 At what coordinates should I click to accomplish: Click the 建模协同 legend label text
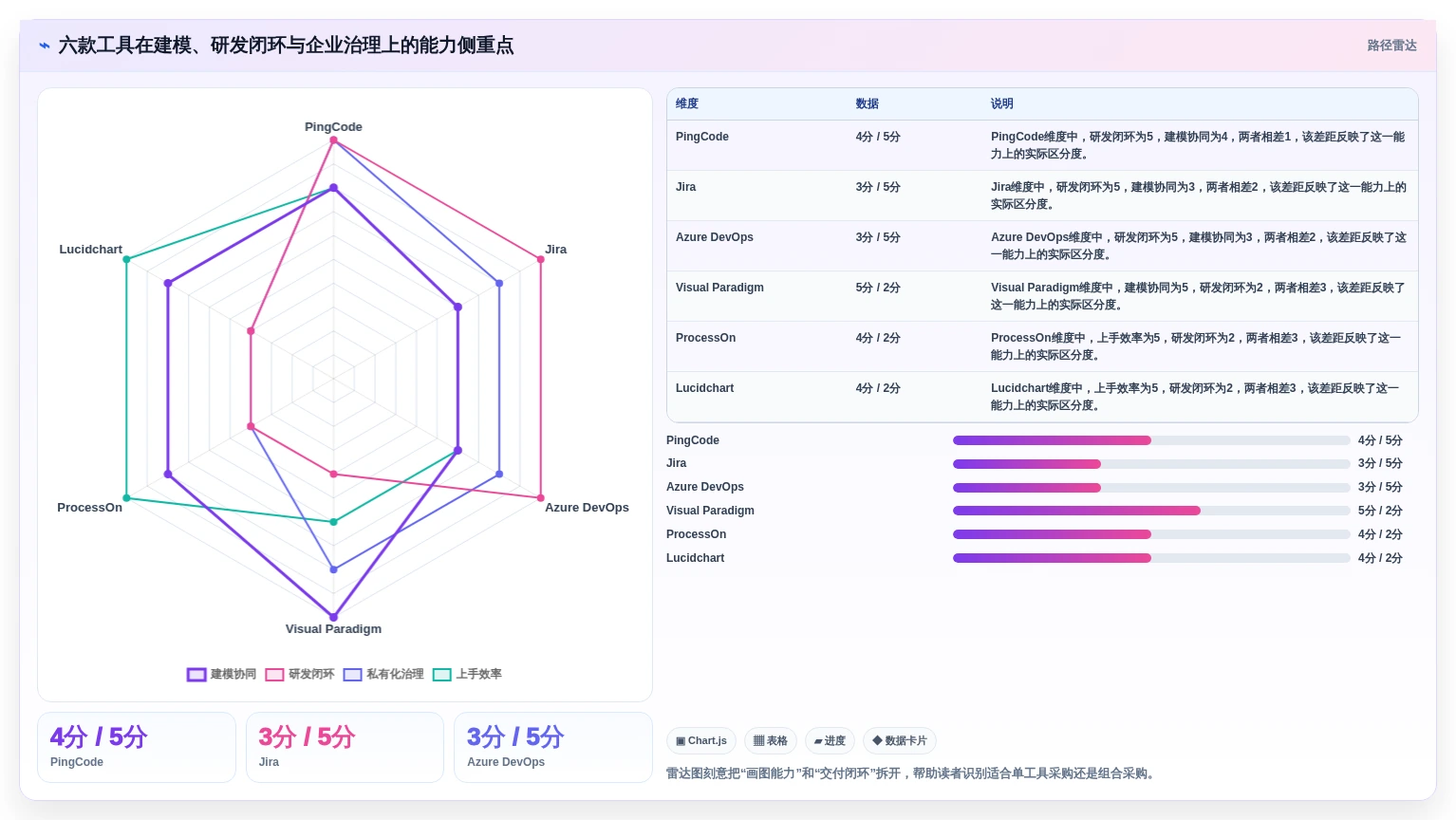tap(233, 674)
